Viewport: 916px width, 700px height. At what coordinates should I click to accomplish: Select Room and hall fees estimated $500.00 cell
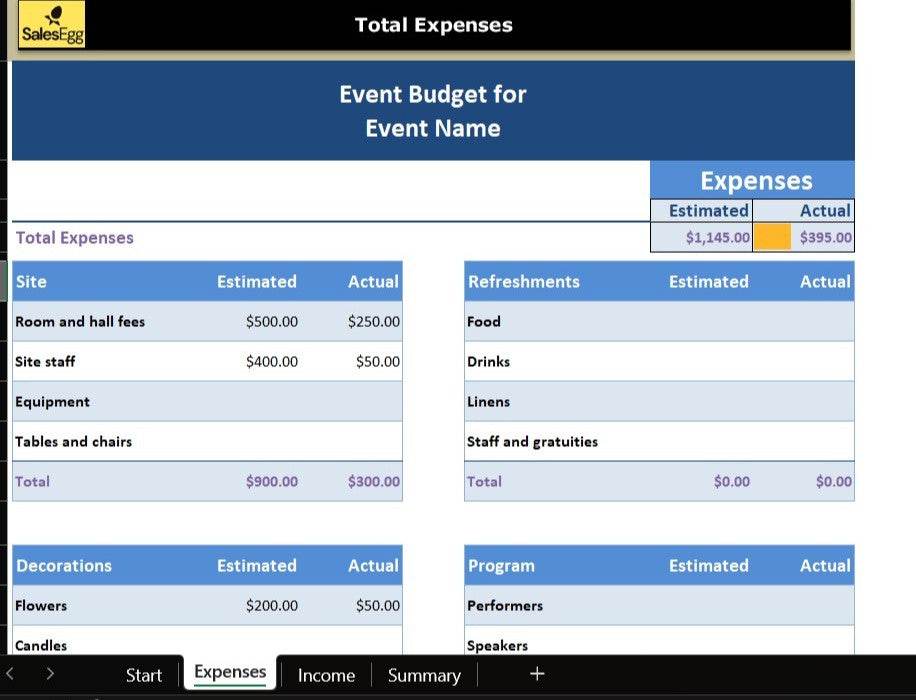[272, 322]
